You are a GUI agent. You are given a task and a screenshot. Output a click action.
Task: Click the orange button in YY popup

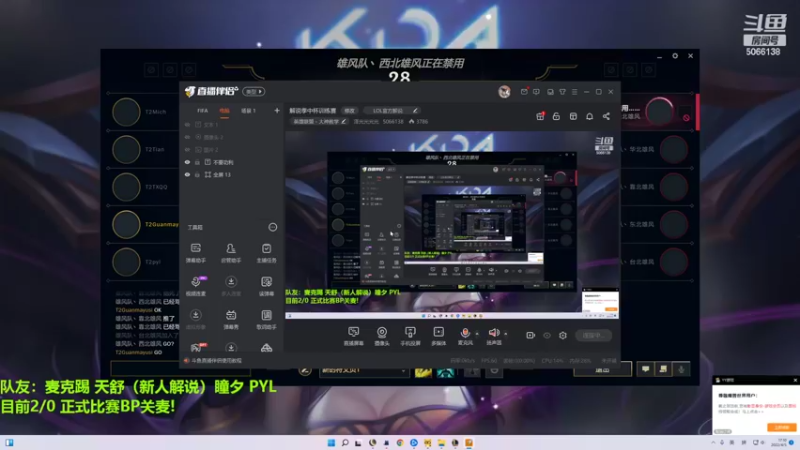(782, 427)
